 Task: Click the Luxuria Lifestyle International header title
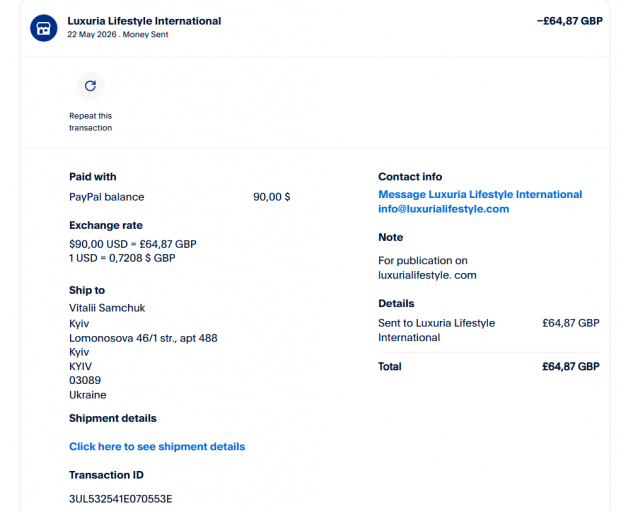click(144, 21)
